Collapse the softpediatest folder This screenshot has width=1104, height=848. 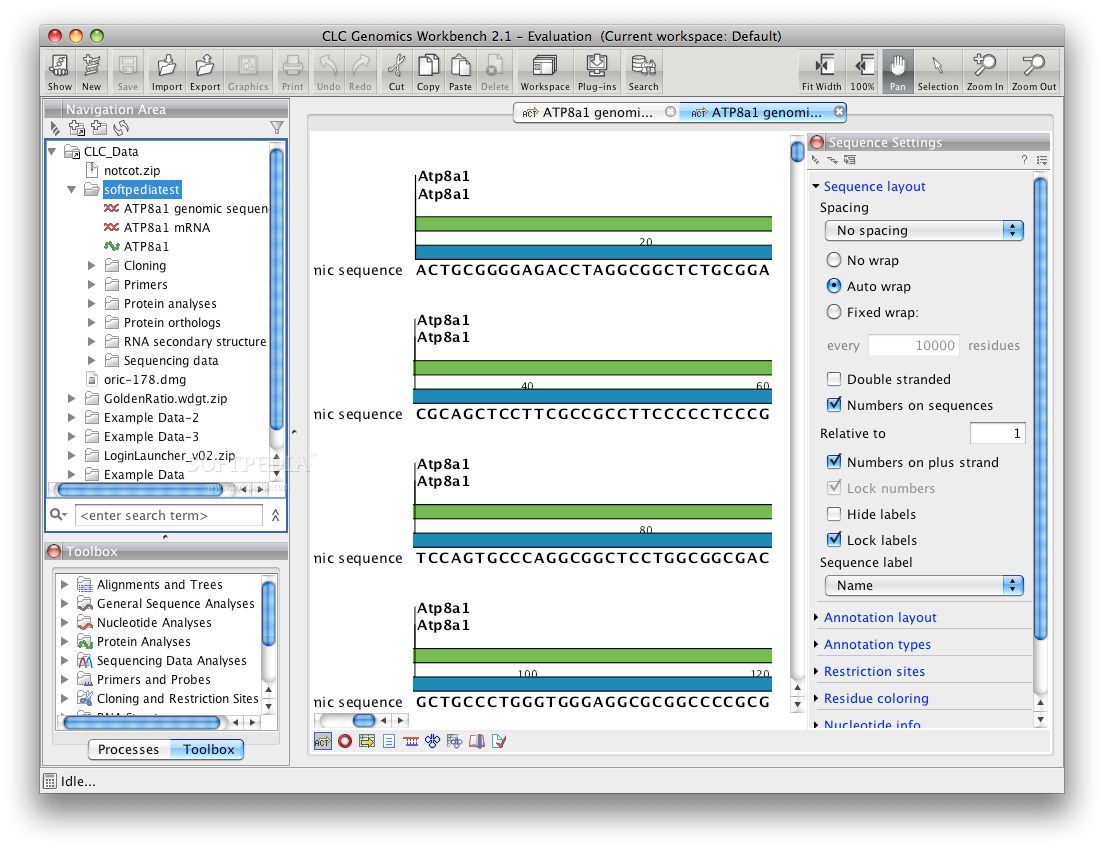(x=71, y=189)
